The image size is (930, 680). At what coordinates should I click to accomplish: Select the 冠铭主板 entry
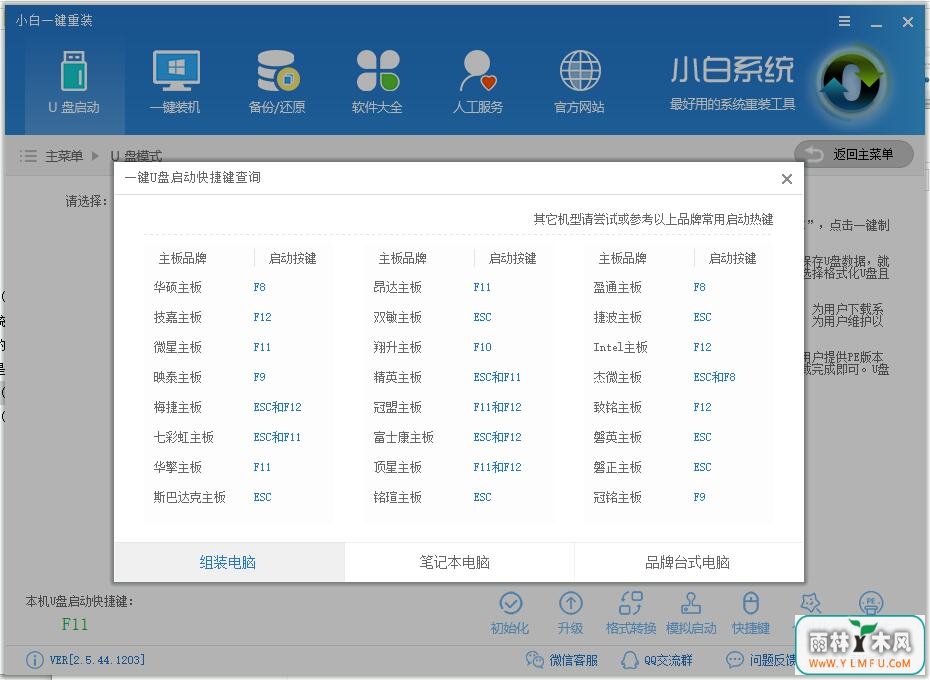pos(617,497)
